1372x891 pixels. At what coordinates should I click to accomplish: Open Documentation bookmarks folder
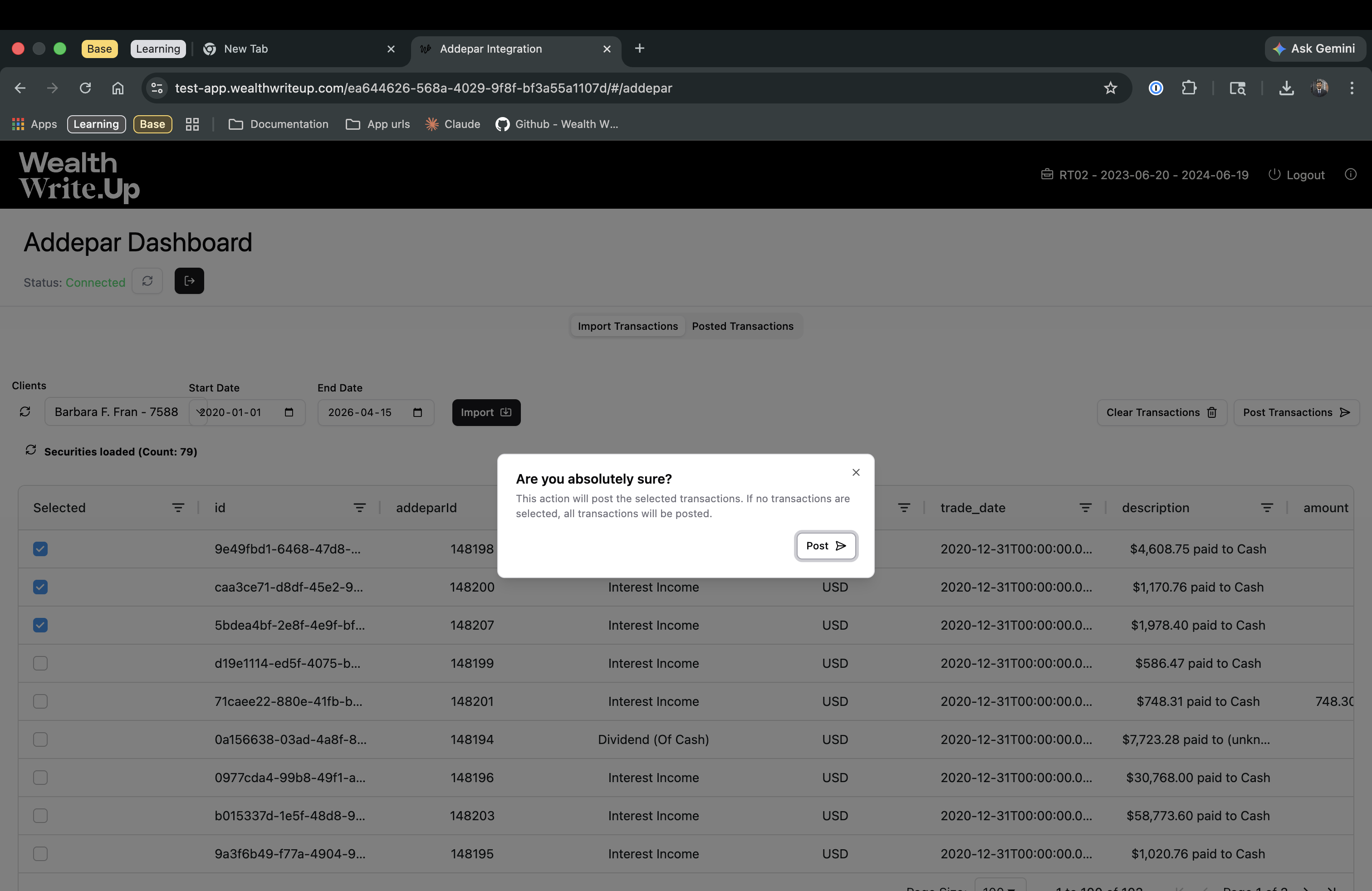click(279, 124)
